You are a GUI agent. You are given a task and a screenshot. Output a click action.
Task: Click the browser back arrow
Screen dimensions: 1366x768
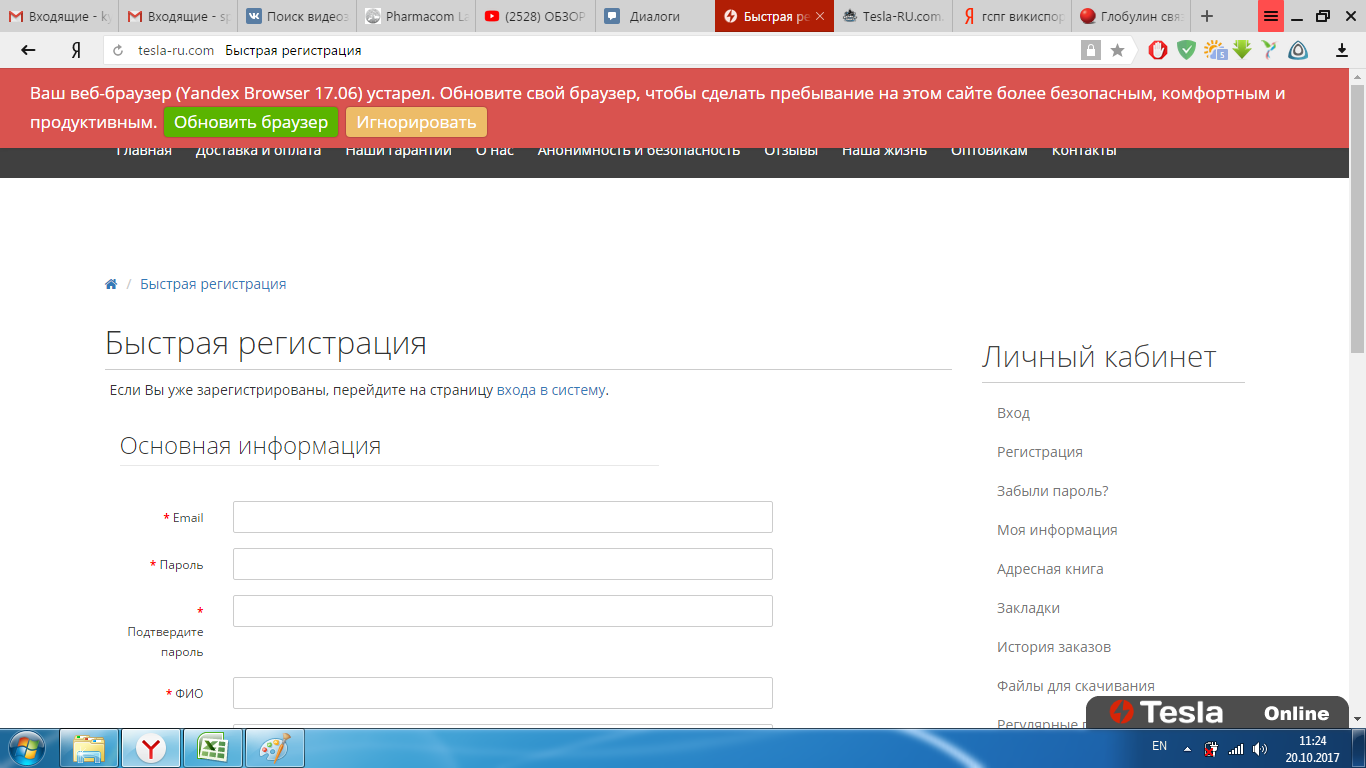(x=28, y=50)
